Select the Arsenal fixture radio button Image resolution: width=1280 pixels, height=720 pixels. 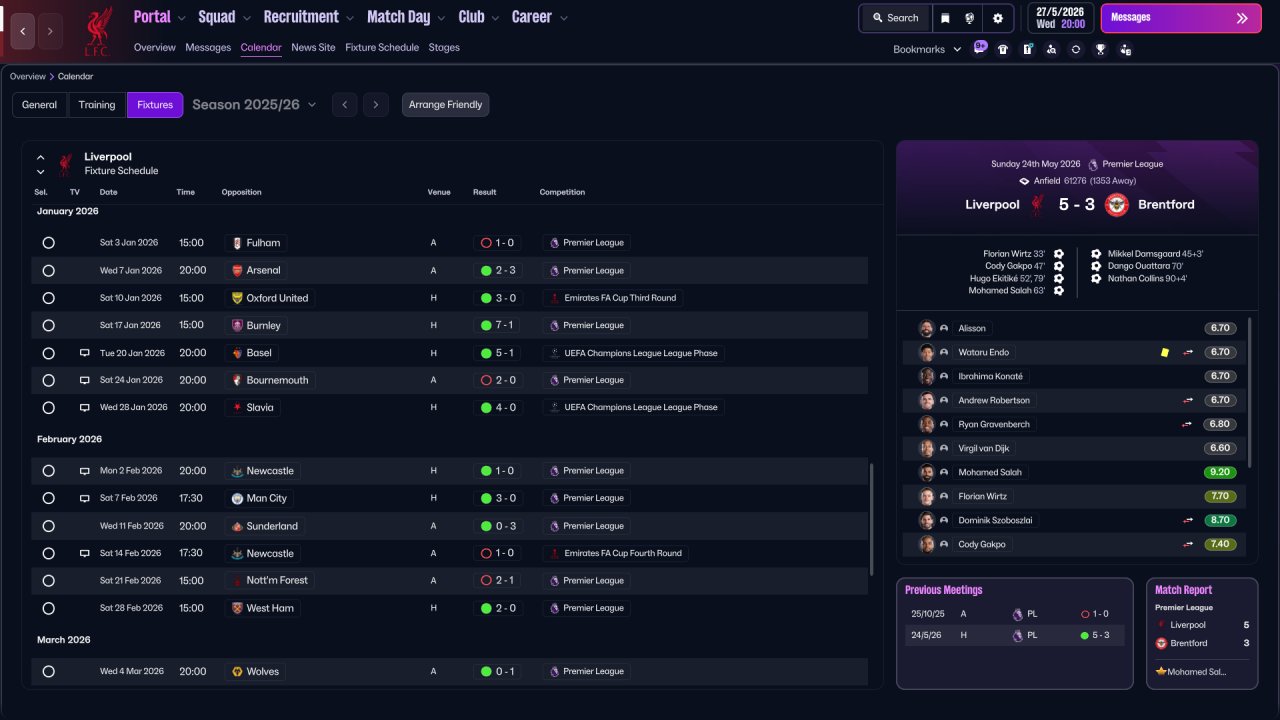pyautogui.click(x=48, y=270)
